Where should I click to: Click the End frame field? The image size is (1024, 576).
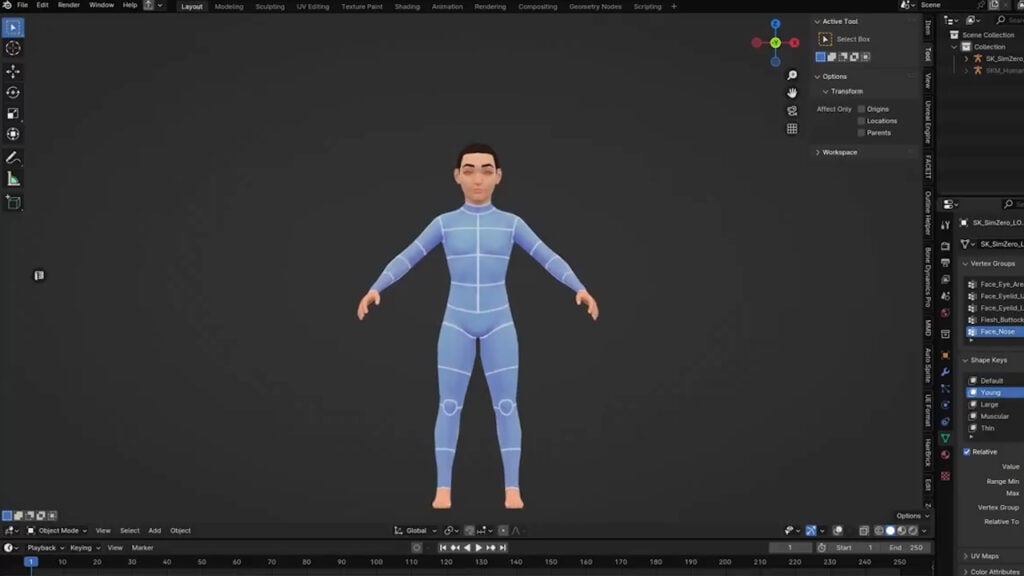pos(906,547)
